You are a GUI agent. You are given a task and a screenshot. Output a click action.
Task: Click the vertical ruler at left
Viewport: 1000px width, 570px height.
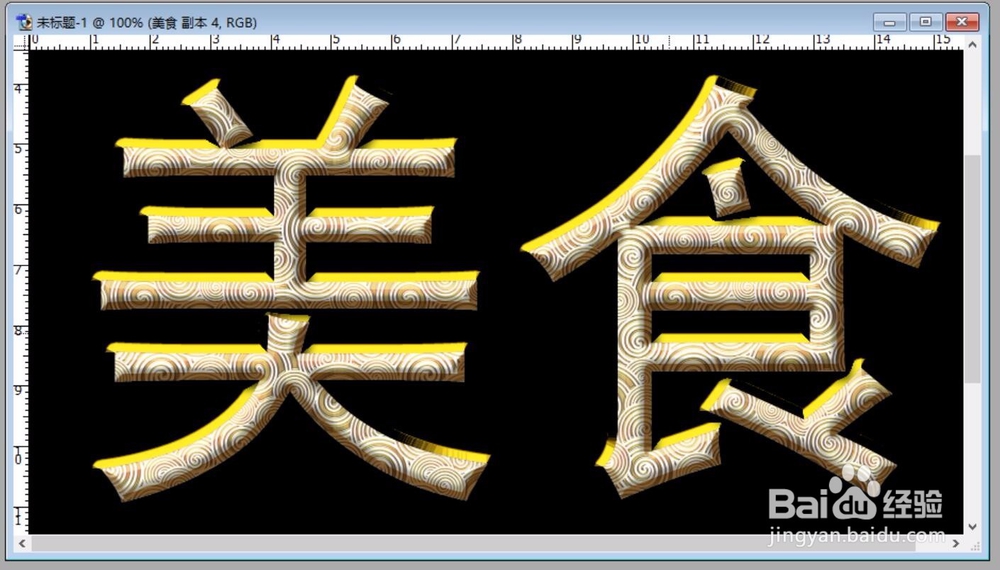click(22, 292)
